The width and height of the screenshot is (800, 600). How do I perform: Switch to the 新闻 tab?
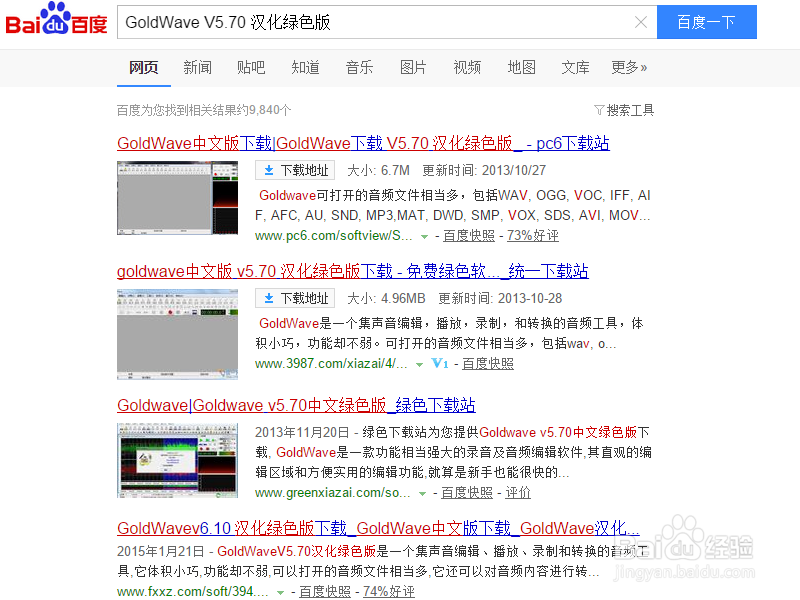[197, 67]
